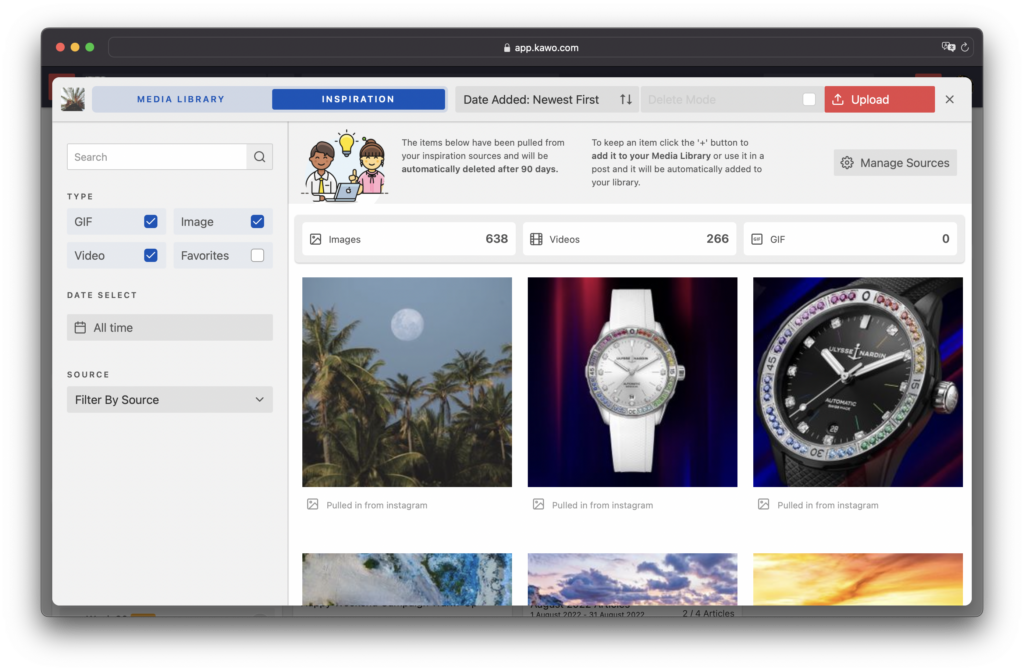Click the image icon under black watch photo

click(x=763, y=504)
